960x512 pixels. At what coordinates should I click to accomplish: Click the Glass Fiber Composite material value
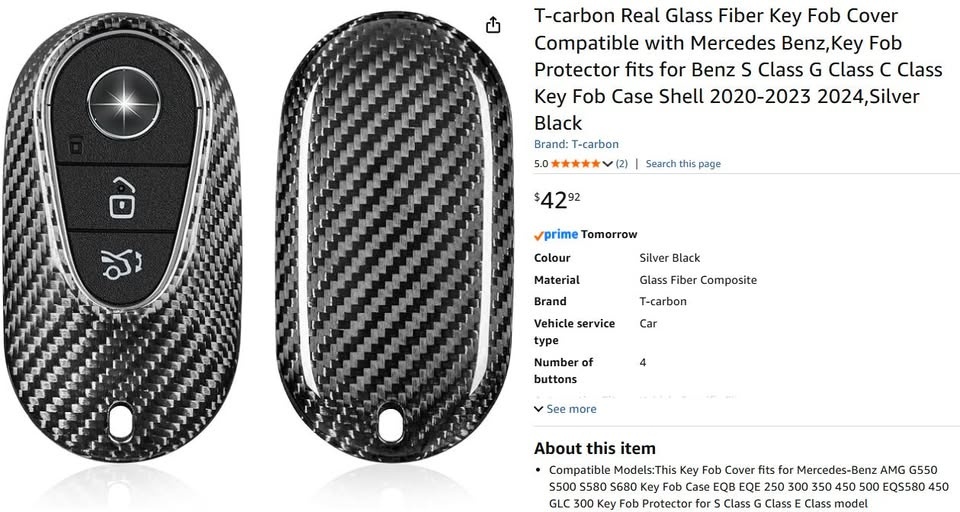[x=698, y=280]
